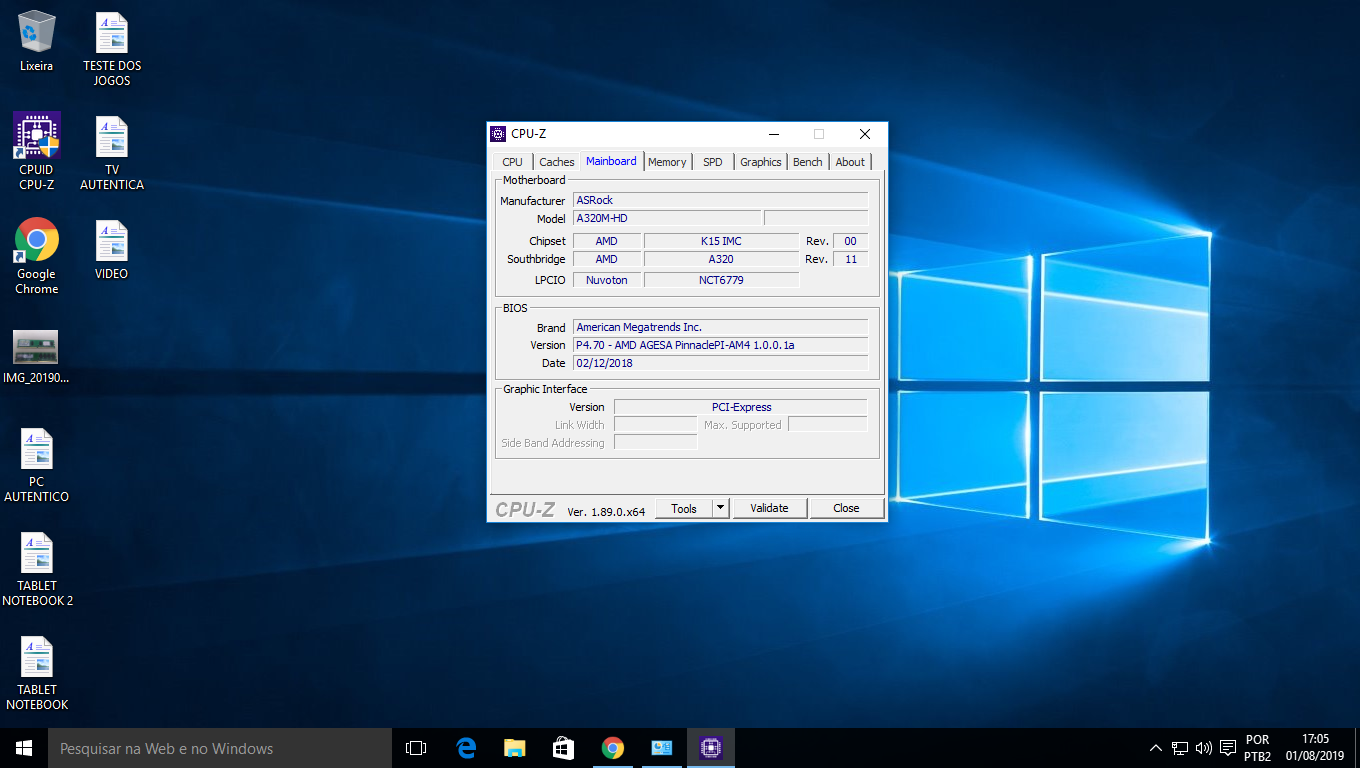
Task: Open Google Chrome from the taskbar
Action: (x=613, y=748)
